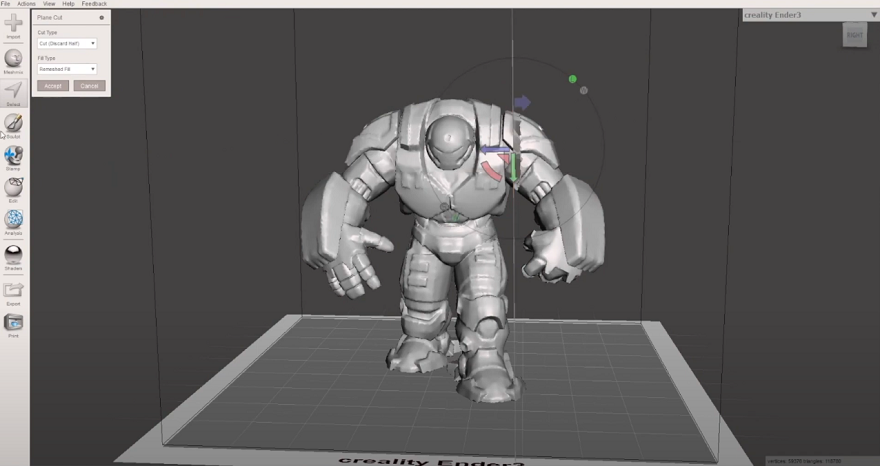Open the Shaders panel

click(x=13, y=255)
